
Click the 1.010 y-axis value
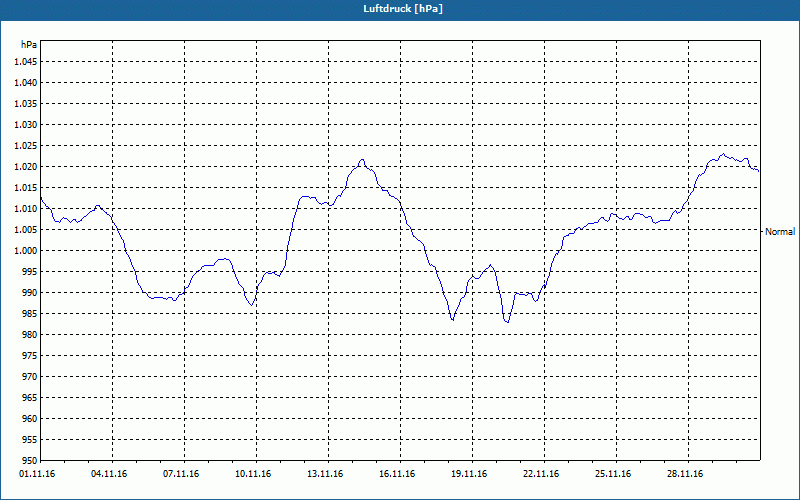click(26, 209)
